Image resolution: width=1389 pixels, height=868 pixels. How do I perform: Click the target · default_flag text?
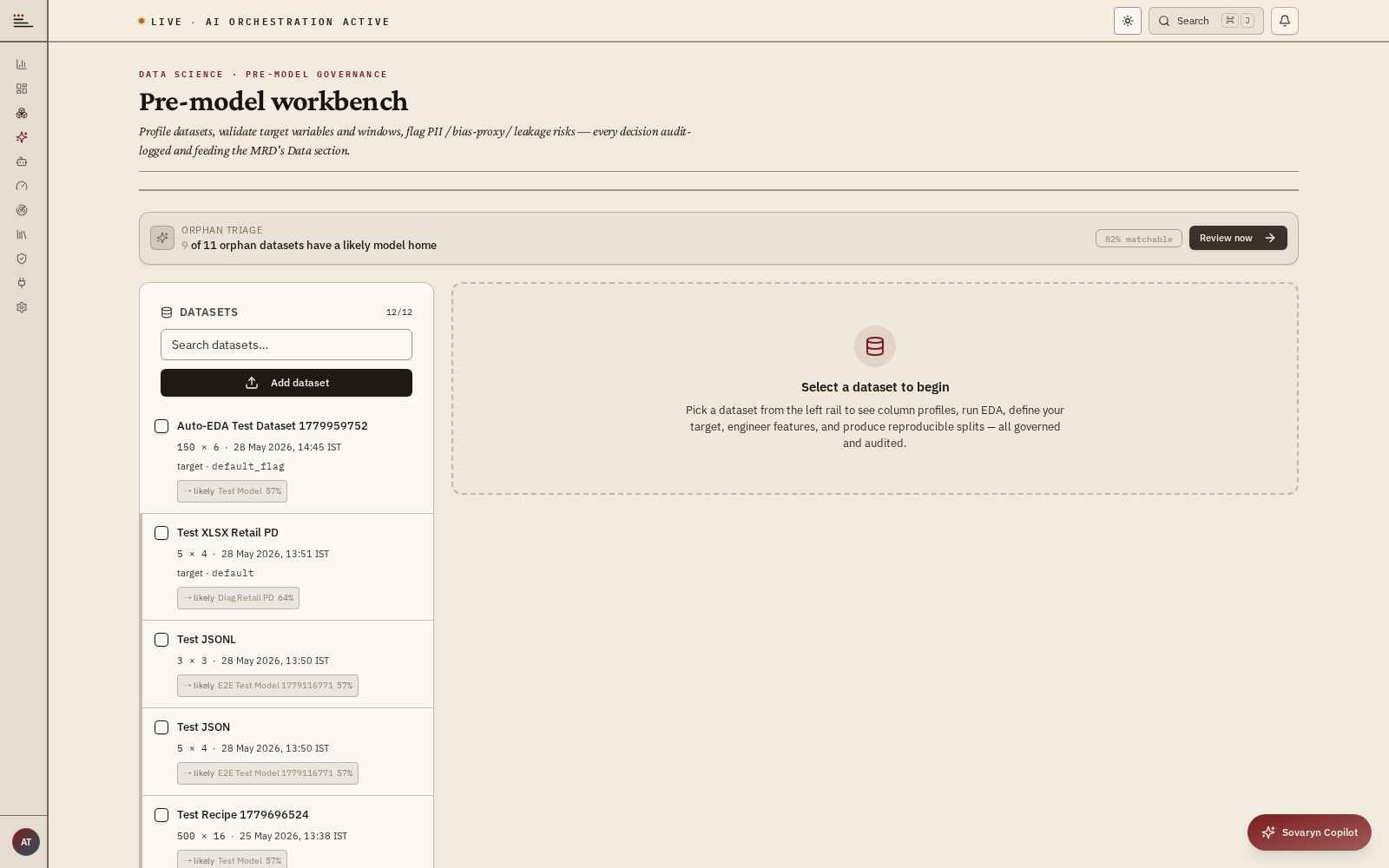[231, 466]
